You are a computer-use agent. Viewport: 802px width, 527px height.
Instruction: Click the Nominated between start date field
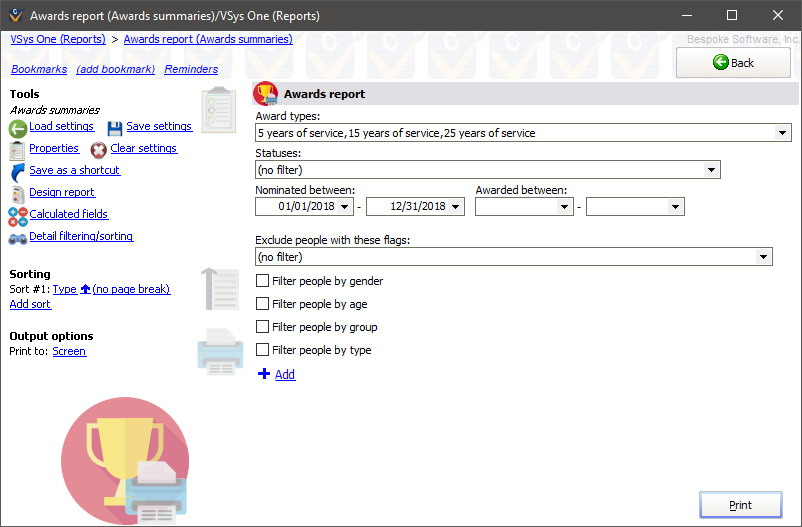tap(295, 207)
